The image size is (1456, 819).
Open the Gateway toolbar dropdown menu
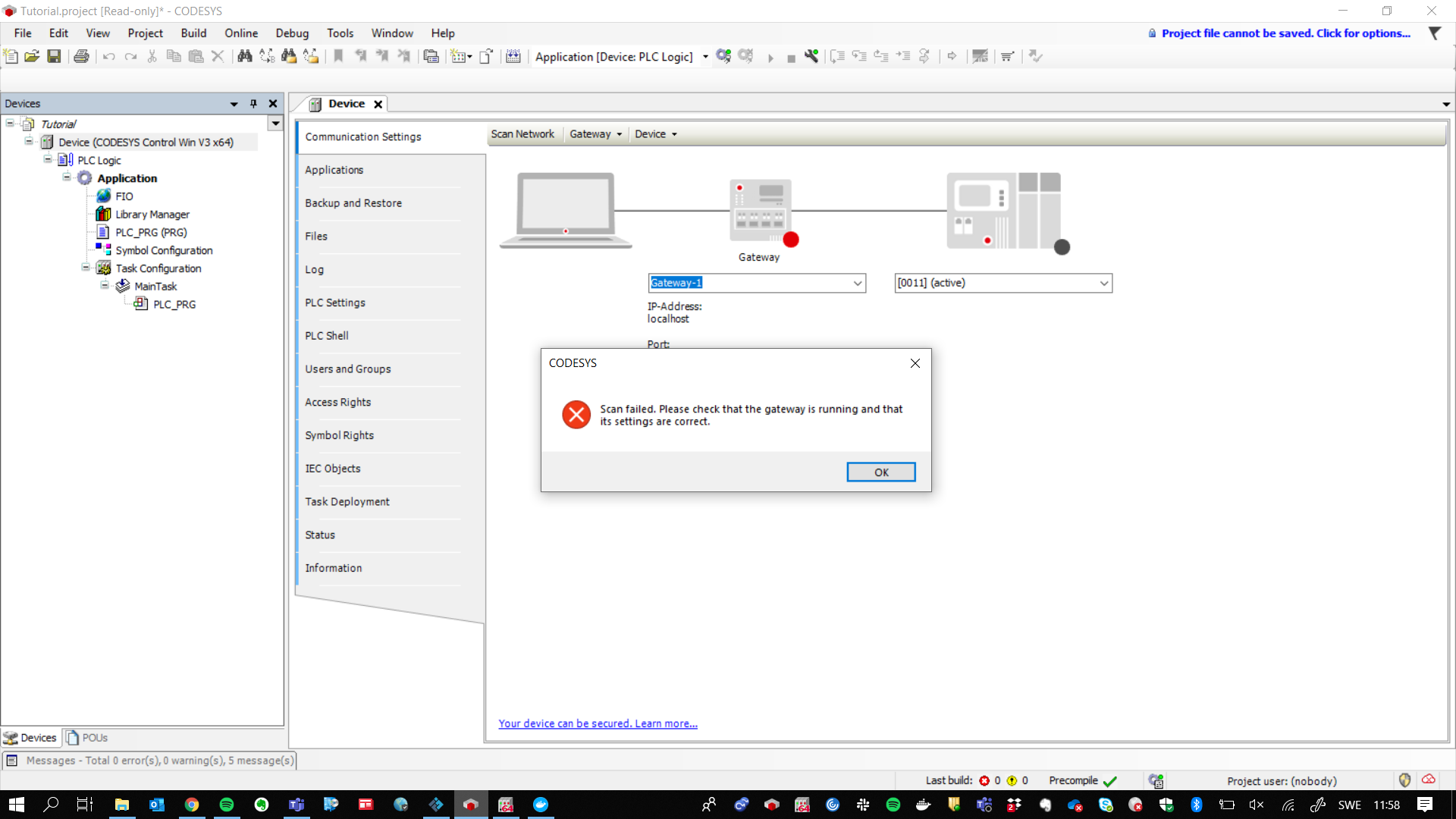point(596,134)
